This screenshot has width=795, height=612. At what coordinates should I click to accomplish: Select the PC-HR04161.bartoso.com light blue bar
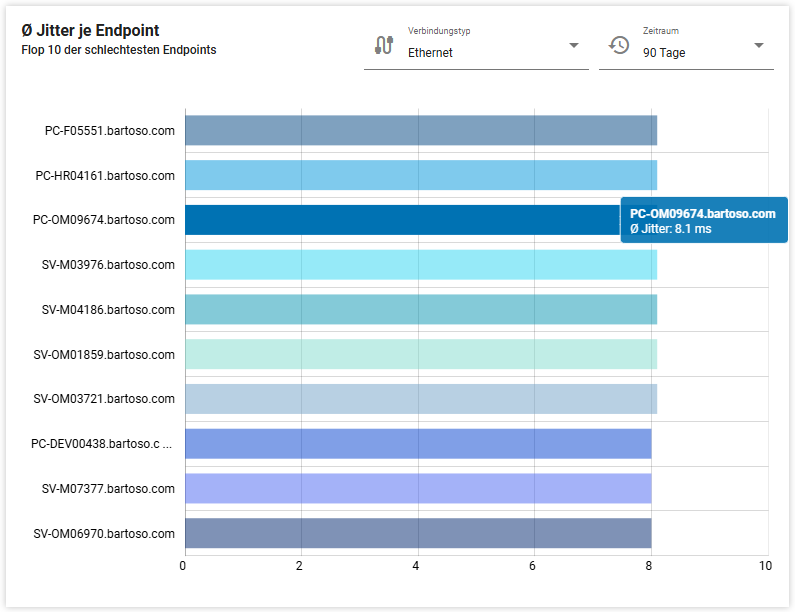pyautogui.click(x=420, y=175)
